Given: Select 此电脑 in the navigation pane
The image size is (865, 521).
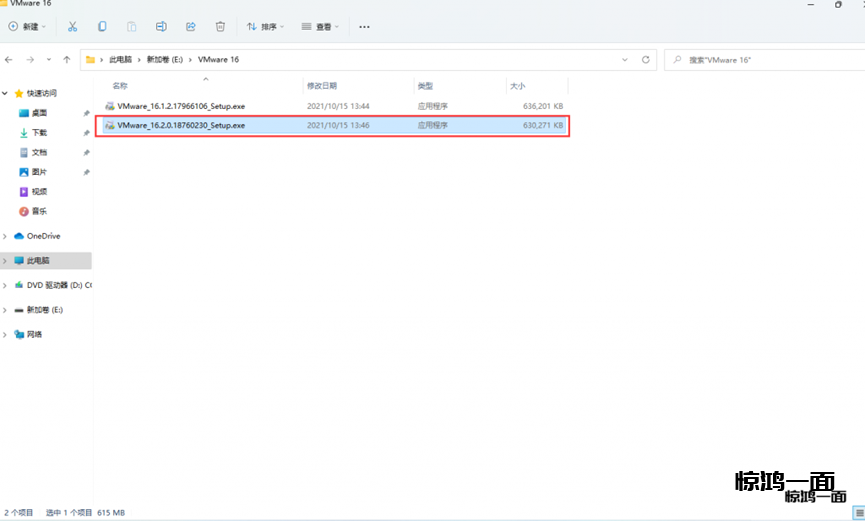Looking at the screenshot, I should pyautogui.click(x=38, y=260).
